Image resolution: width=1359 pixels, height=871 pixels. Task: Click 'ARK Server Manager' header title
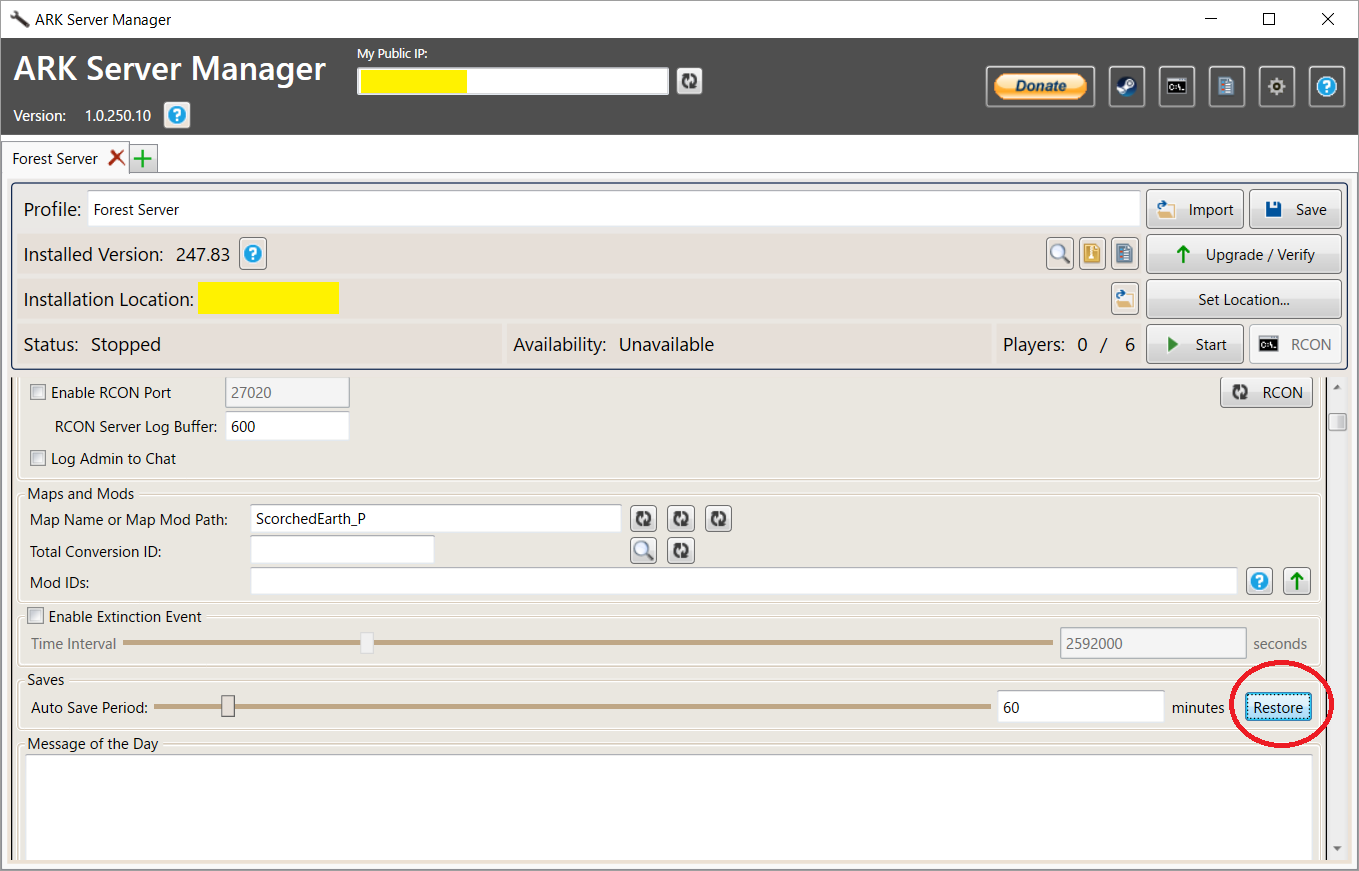[170, 68]
